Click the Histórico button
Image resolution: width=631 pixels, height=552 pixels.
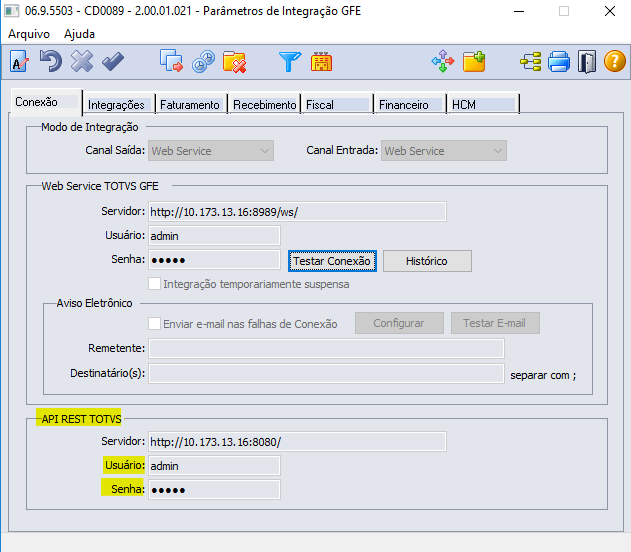[x=427, y=261]
